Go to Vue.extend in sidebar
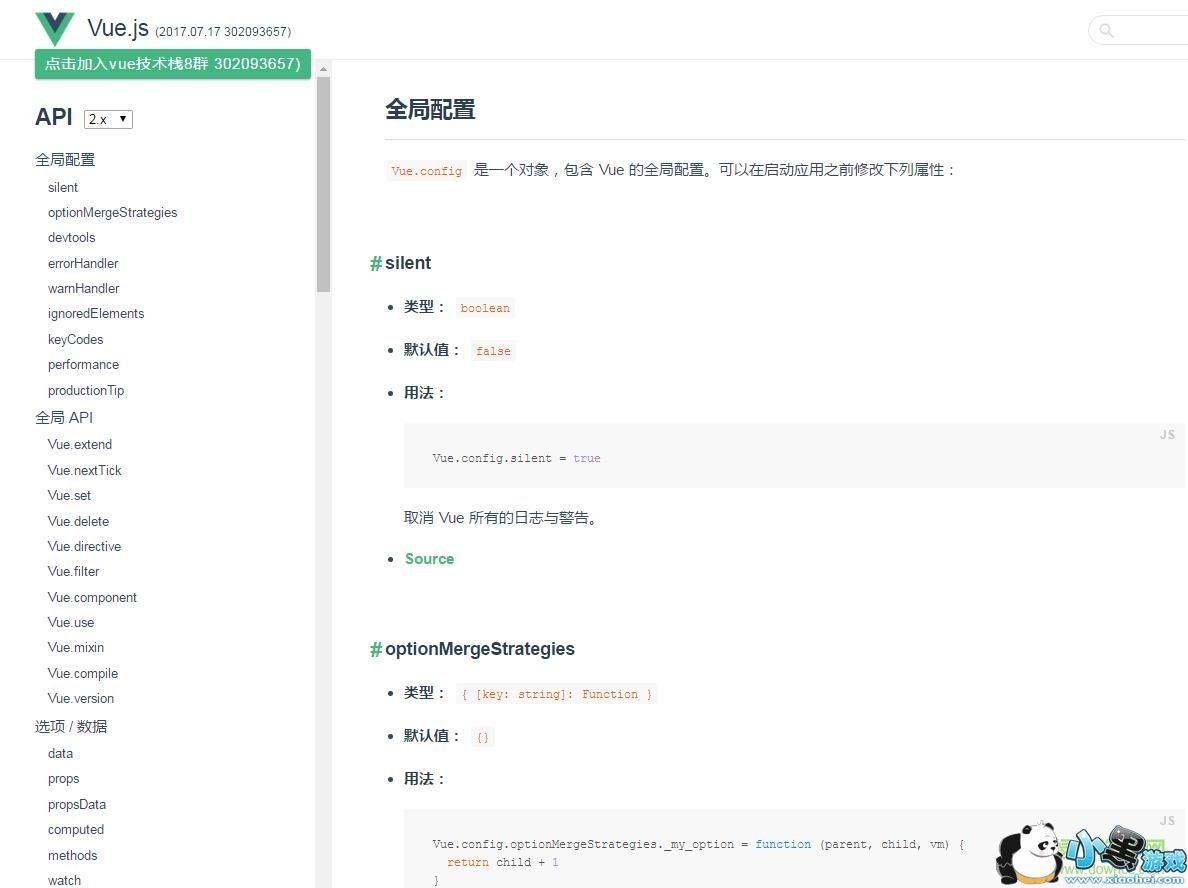 (x=80, y=444)
